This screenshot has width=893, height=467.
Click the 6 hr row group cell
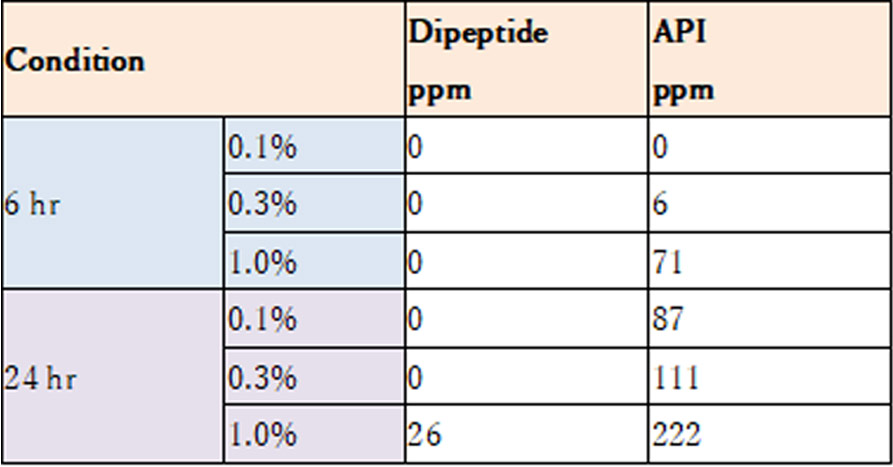click(x=113, y=203)
